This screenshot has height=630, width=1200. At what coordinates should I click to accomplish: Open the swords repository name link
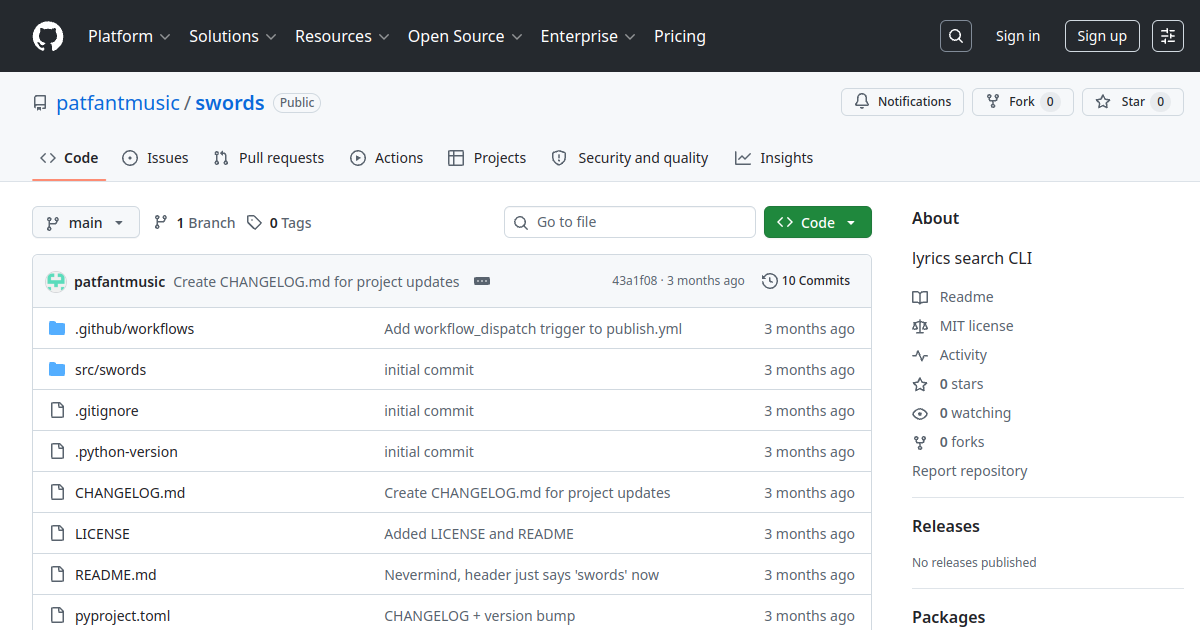230,103
